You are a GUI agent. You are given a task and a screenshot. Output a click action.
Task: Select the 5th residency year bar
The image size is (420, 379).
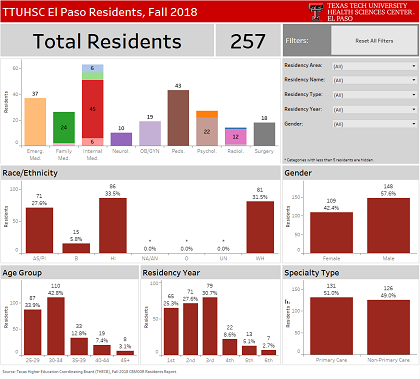(x=249, y=350)
